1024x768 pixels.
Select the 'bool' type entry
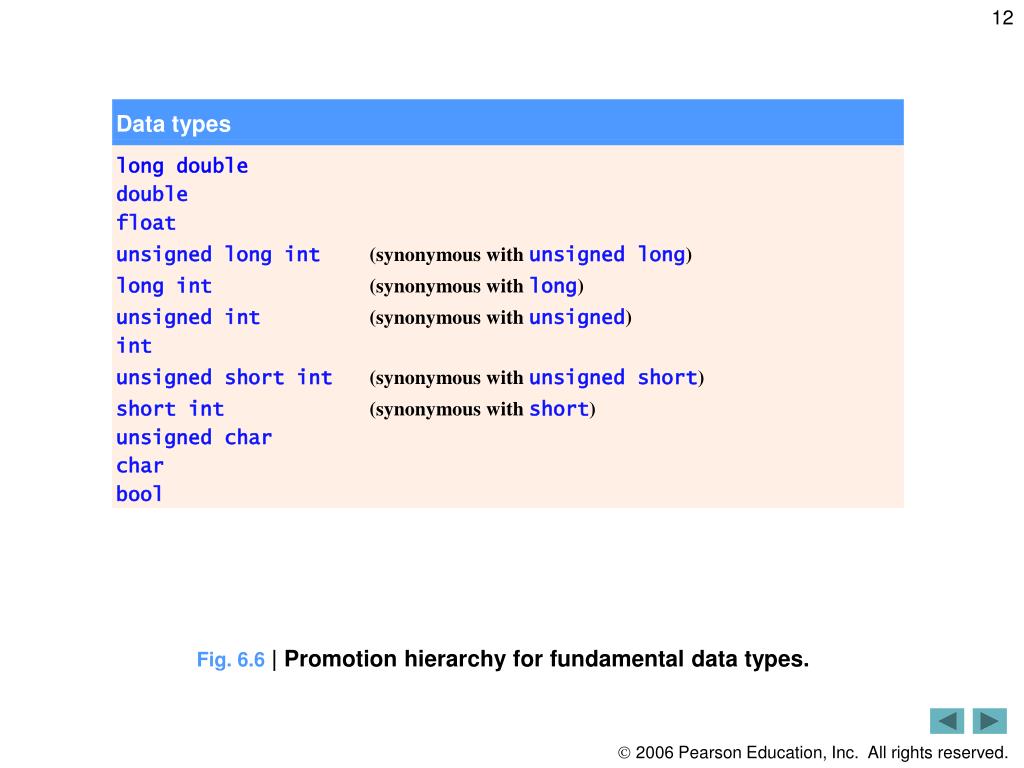click(139, 494)
